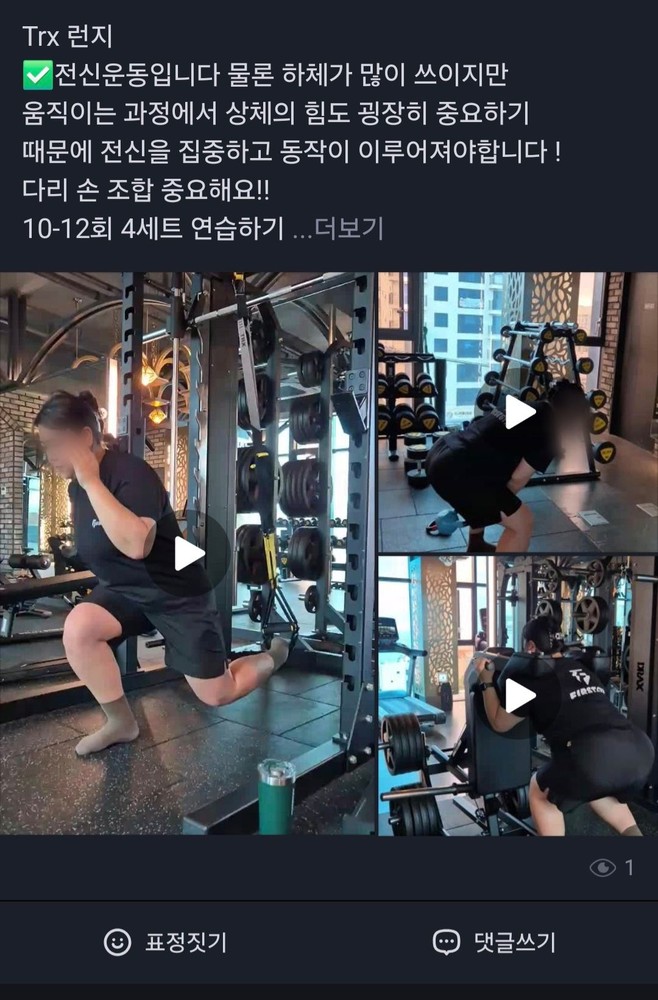The width and height of the screenshot is (658, 1000).
Task: Open the thumbnail with TRX-labeled machine
Action: (518, 695)
